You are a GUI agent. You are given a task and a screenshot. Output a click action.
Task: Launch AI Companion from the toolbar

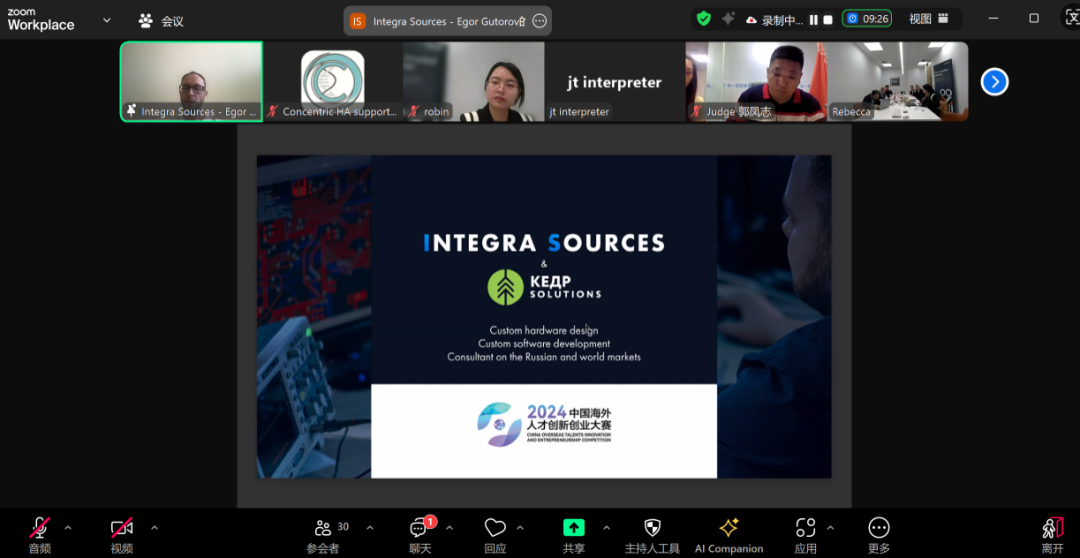click(729, 535)
